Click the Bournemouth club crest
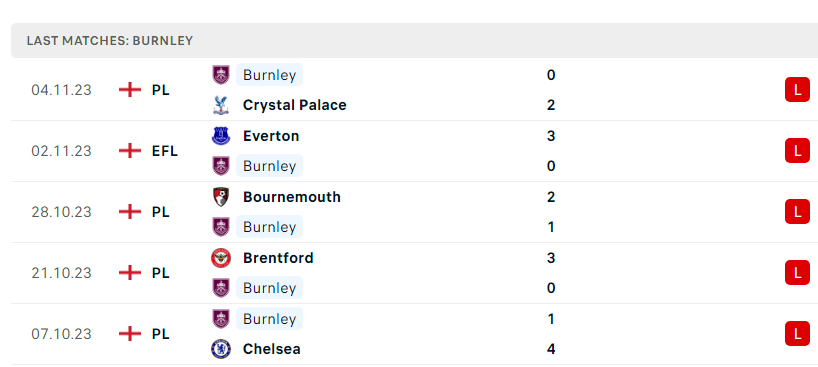The image size is (818, 367). coord(221,197)
